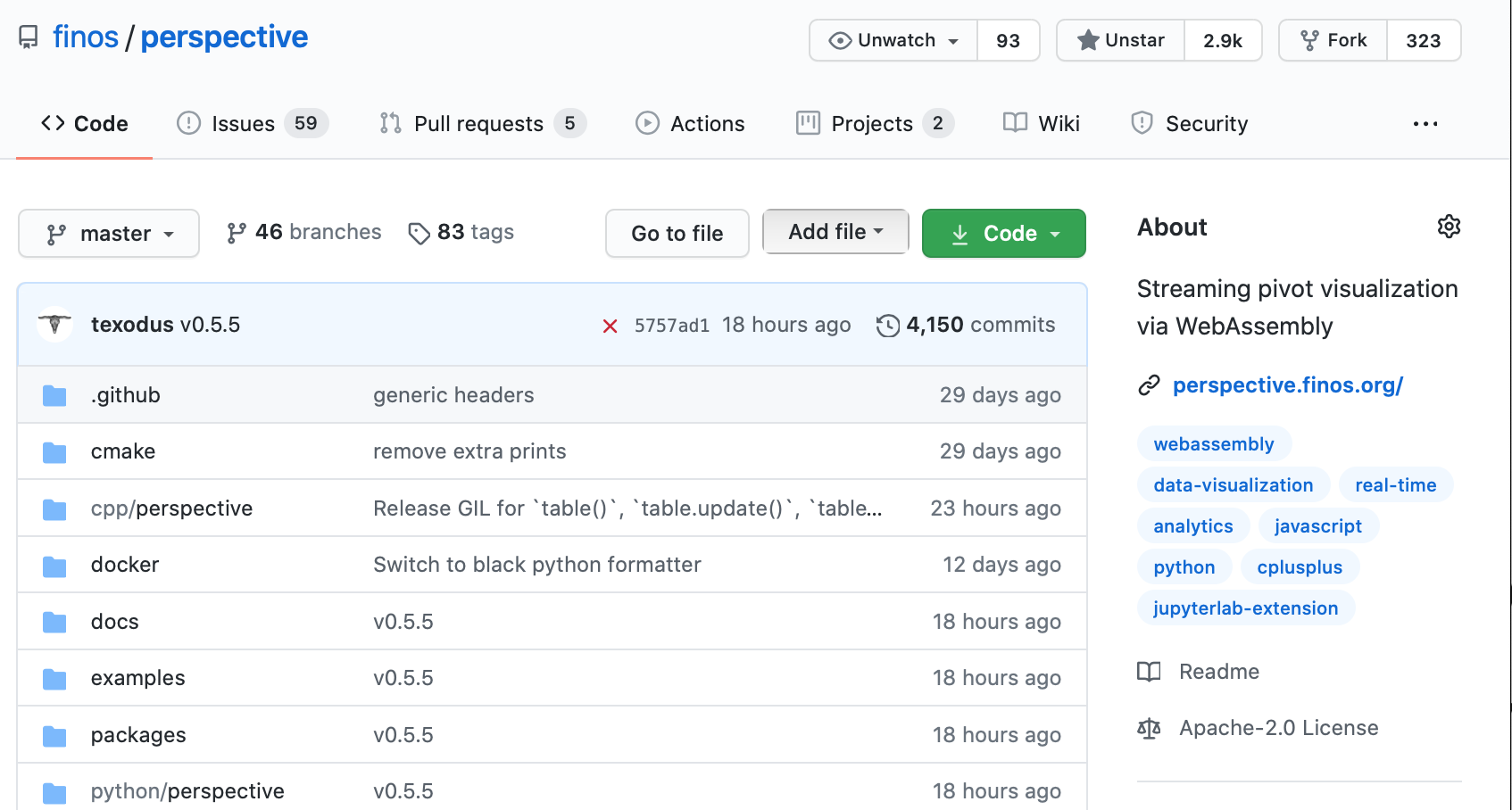This screenshot has height=810, width=1512.
Task: Click the tags label icon
Action: tap(419, 234)
